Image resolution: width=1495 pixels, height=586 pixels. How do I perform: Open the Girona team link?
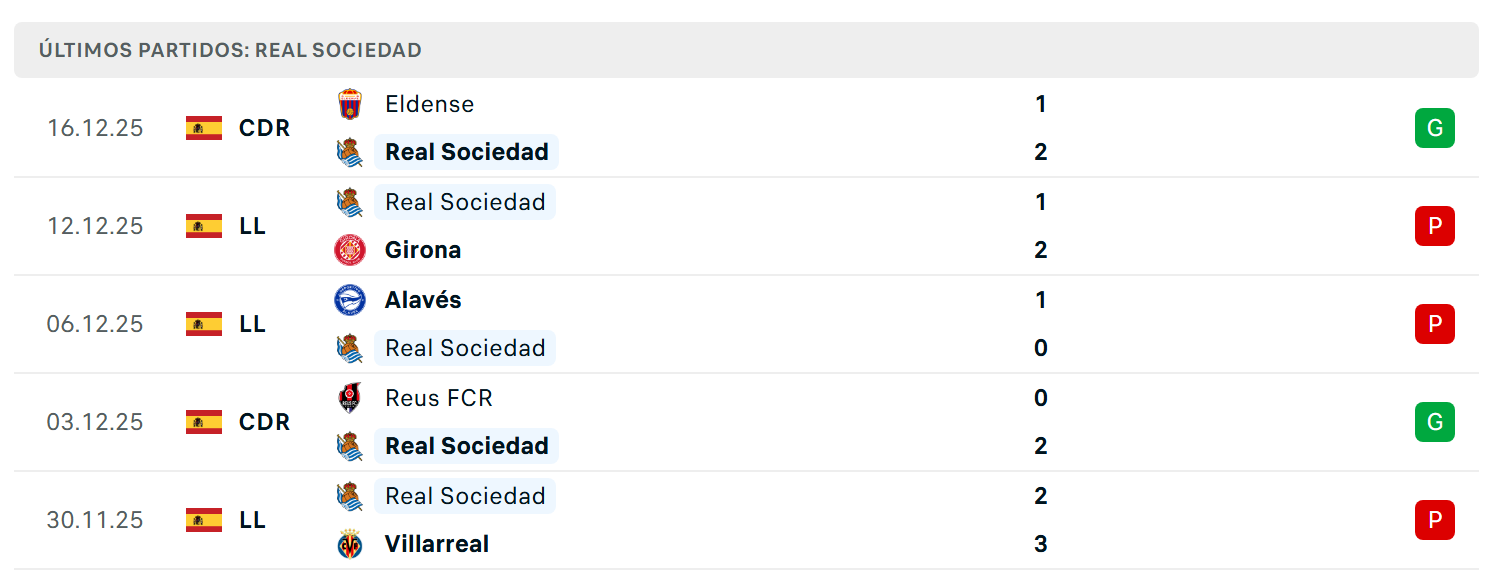tap(423, 250)
